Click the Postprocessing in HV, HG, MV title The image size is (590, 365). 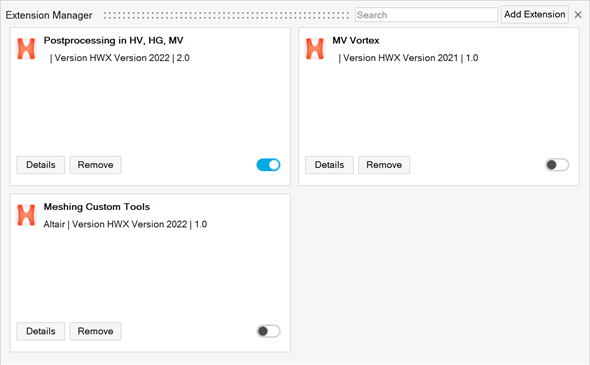pos(113,40)
